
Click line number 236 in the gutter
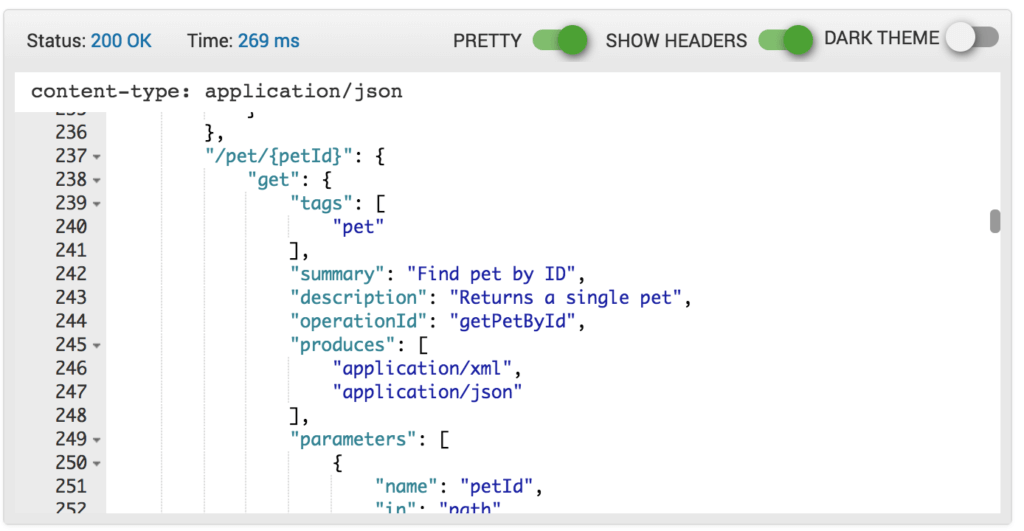[x=71, y=133]
